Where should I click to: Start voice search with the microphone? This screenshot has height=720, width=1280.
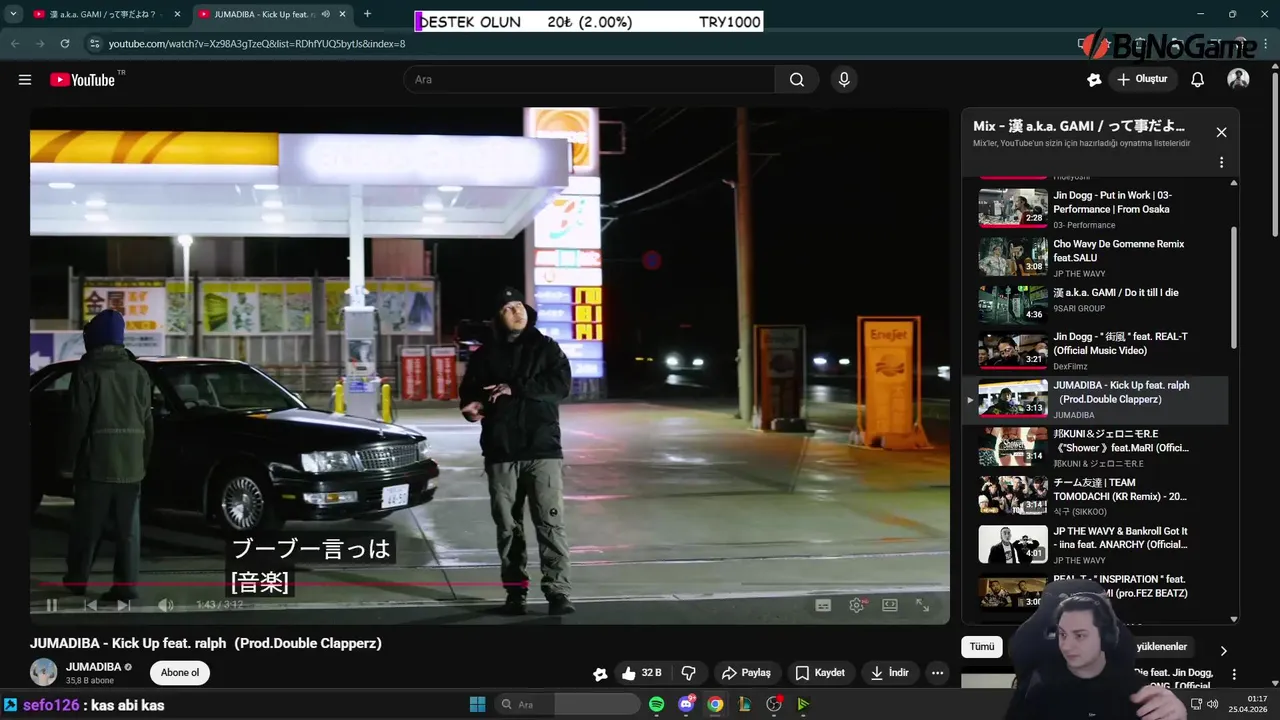844,80
